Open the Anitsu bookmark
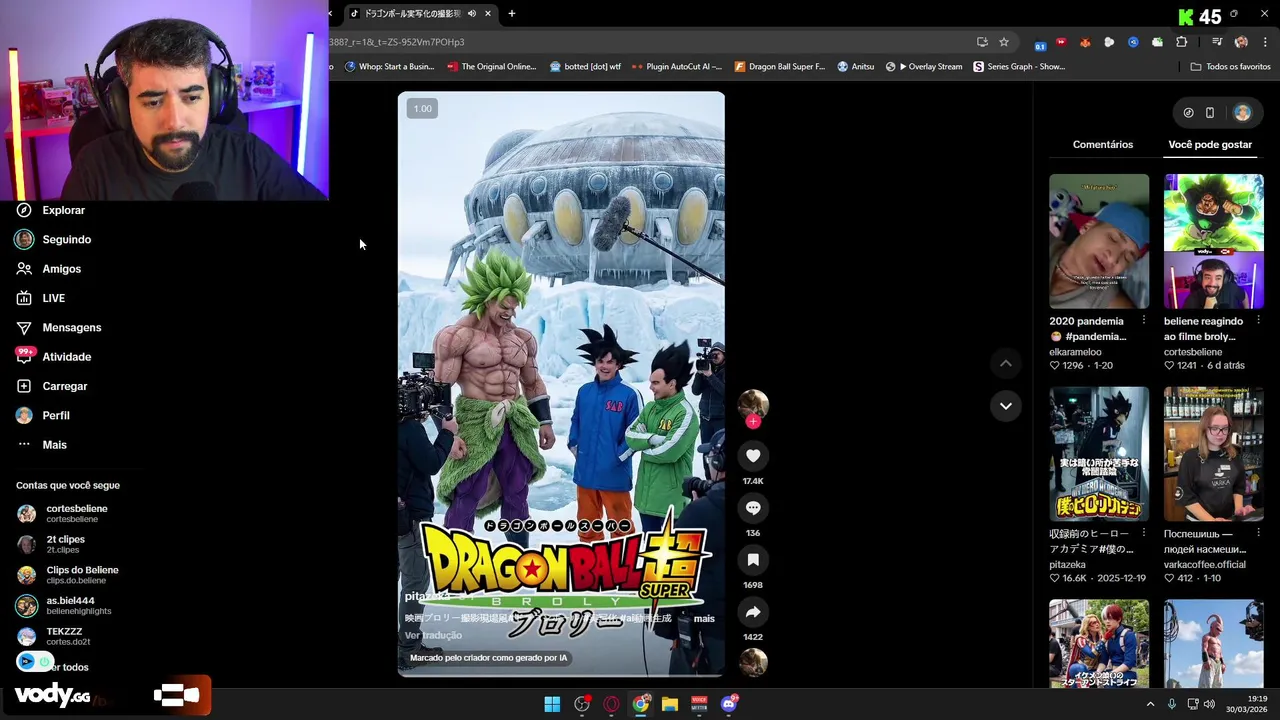 [856, 67]
